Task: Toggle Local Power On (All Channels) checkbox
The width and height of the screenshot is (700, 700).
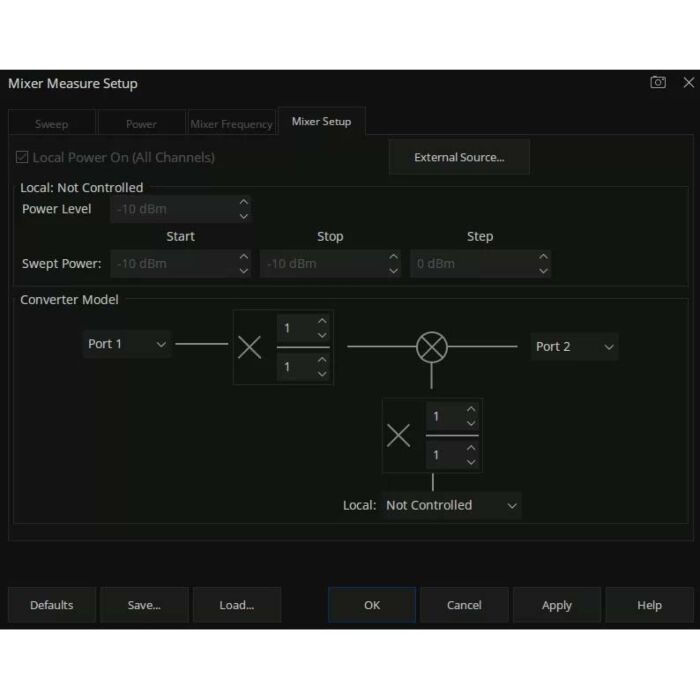Action: tap(22, 157)
